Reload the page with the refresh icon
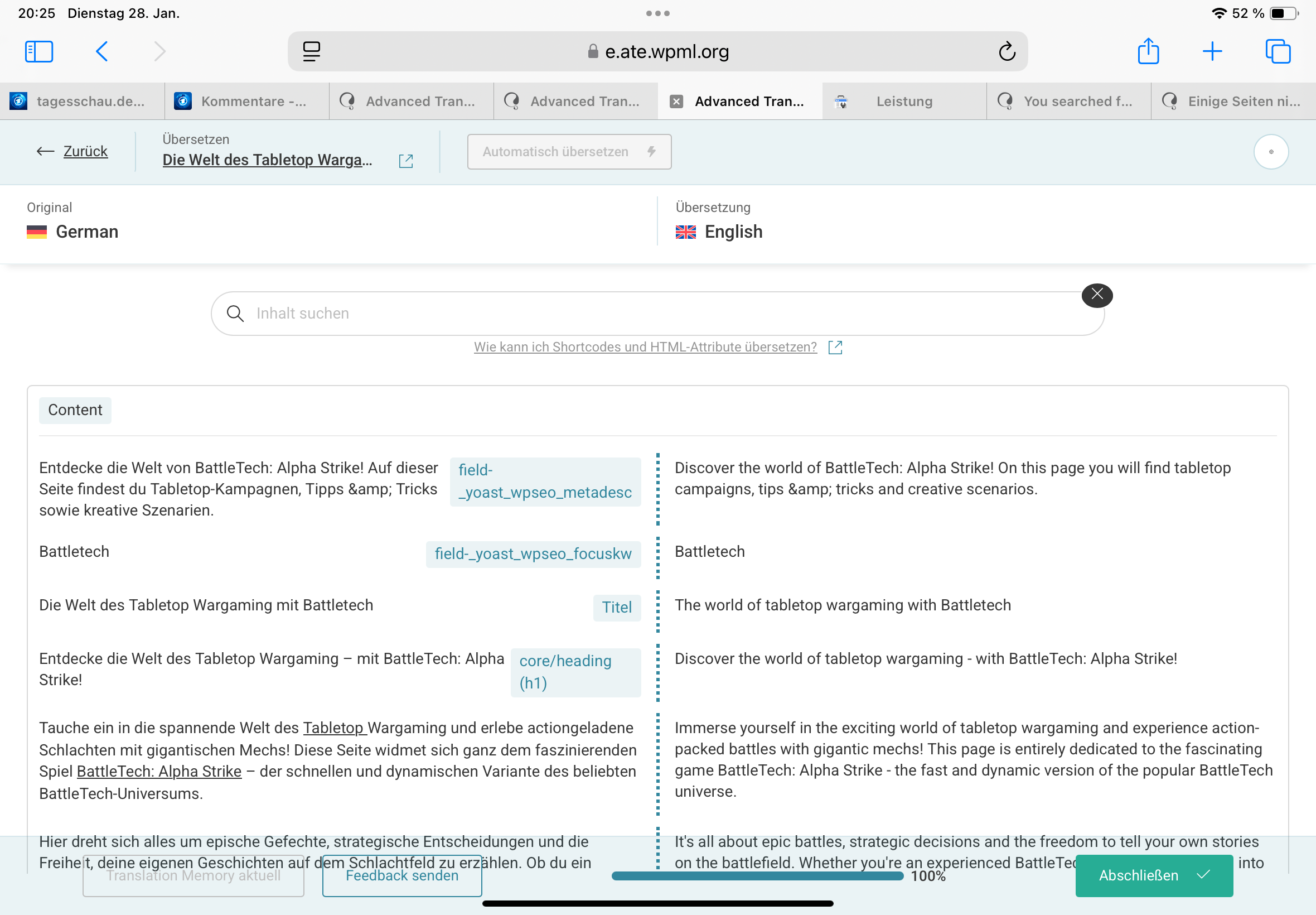Screen dimensions: 1316x915 tap(1007, 51)
